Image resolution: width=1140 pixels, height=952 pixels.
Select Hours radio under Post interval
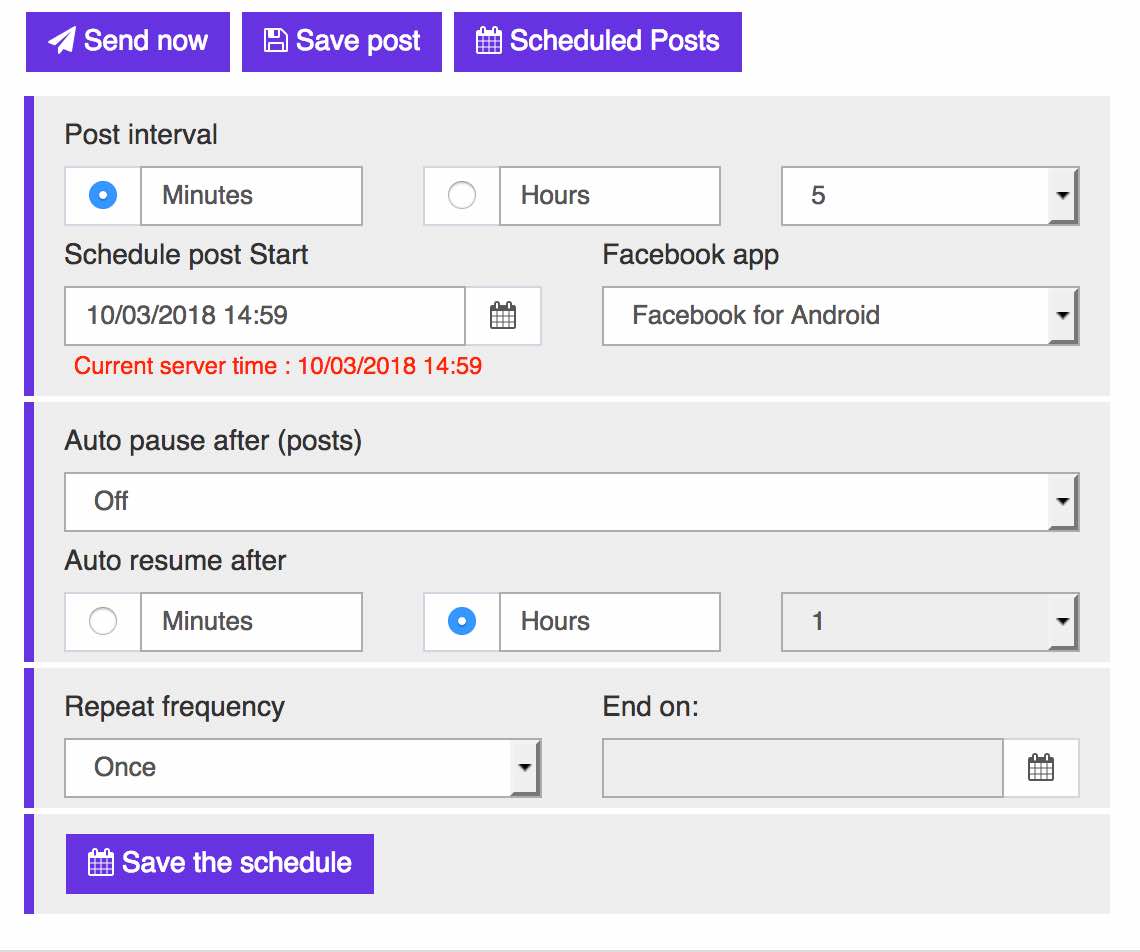coord(462,196)
